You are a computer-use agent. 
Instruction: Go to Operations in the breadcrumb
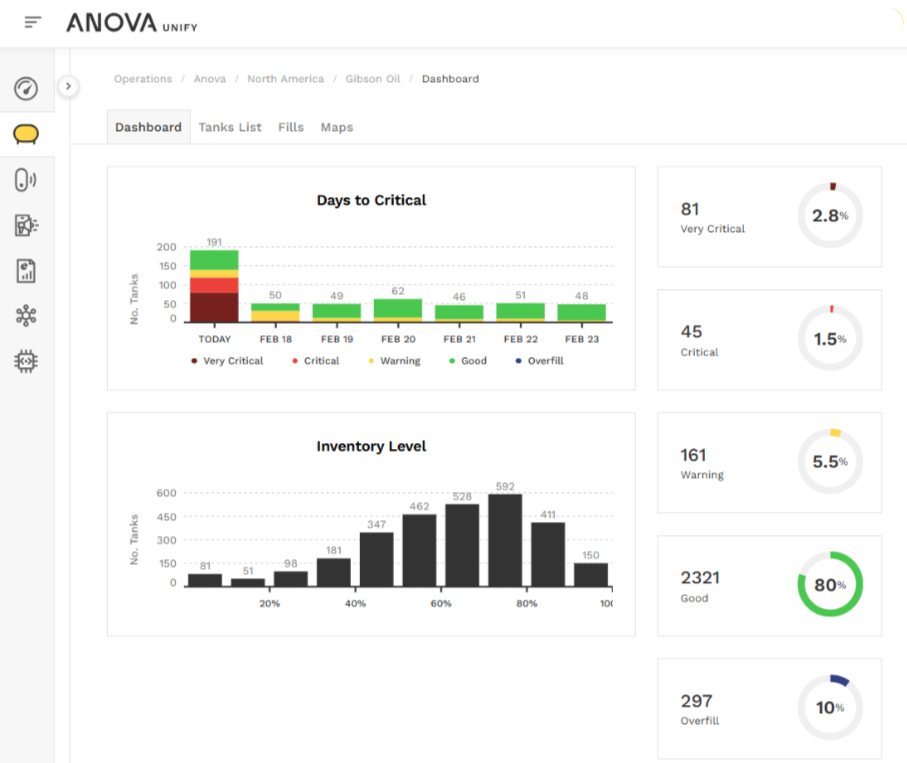click(143, 79)
